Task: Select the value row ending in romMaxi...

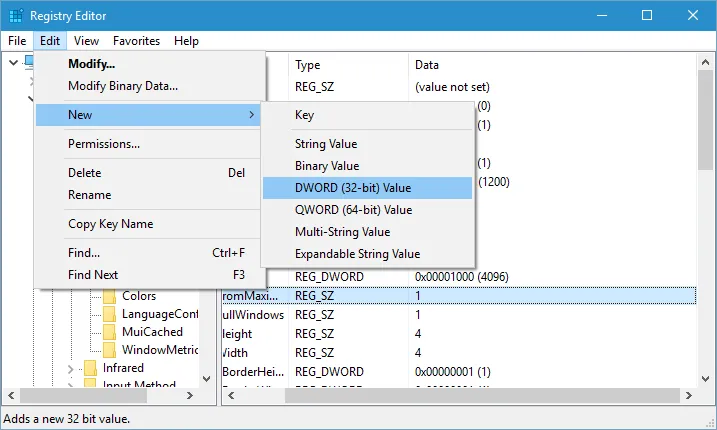Action: pos(459,296)
